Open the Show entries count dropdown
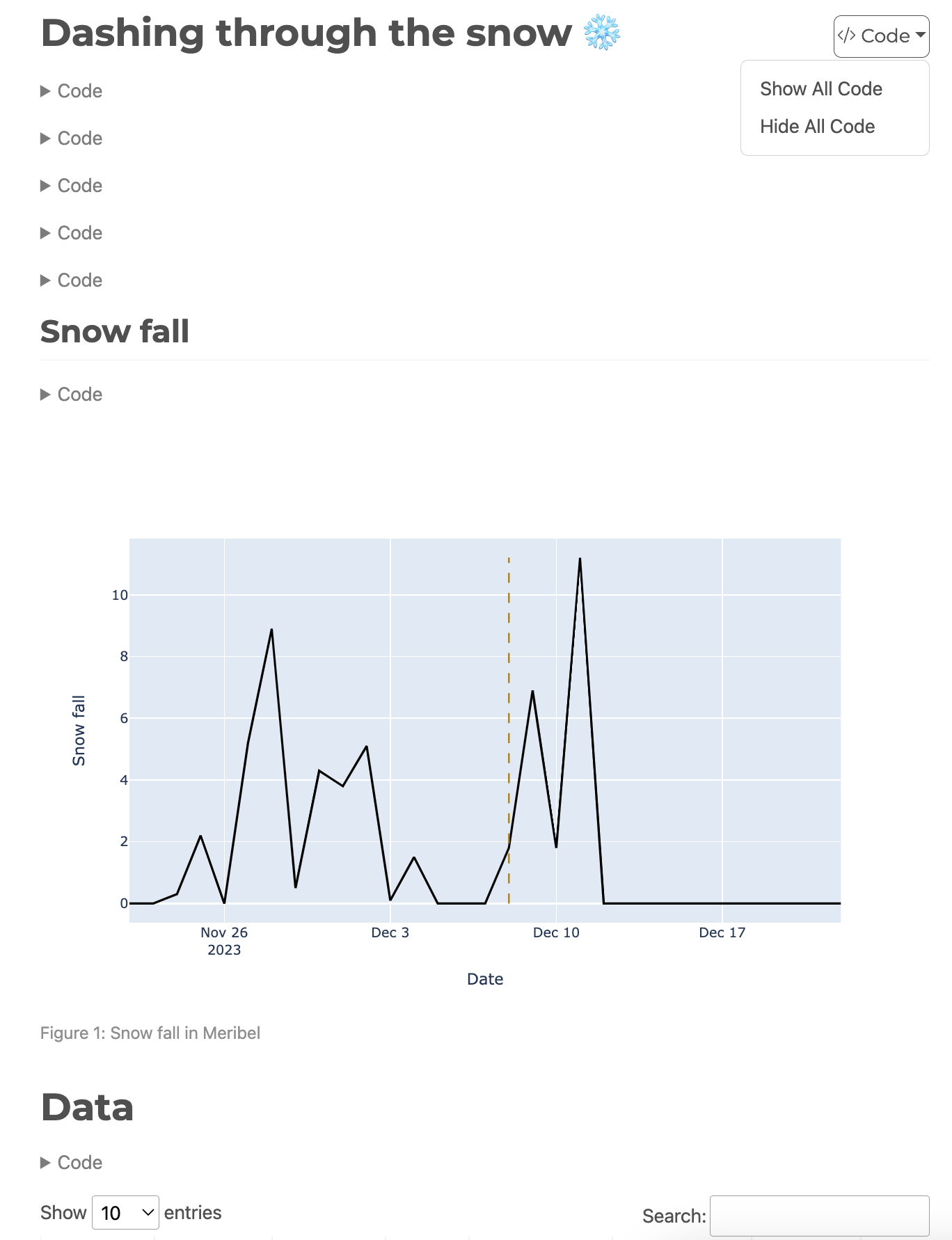 [125, 1213]
